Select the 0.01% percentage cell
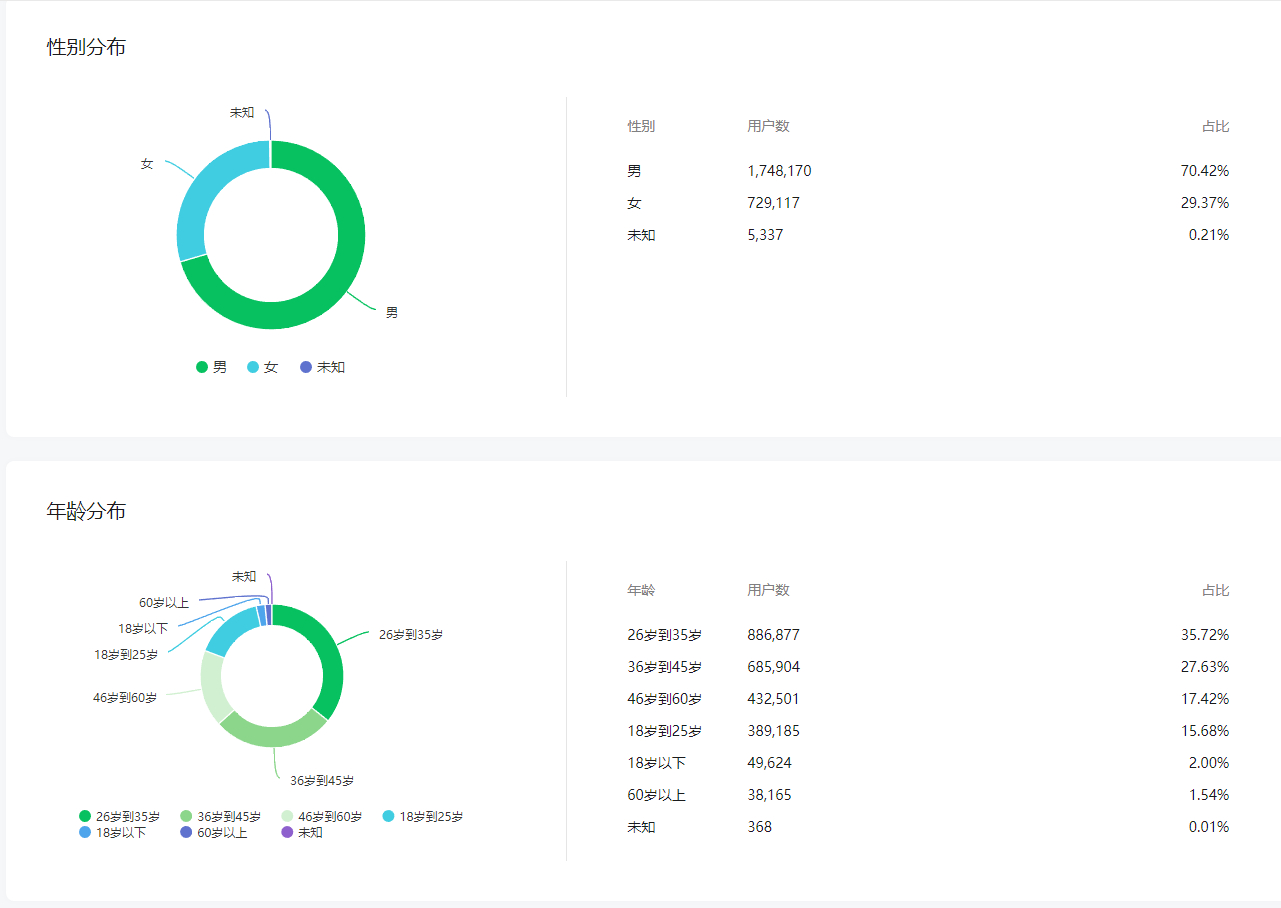The image size is (1281, 908). (x=1208, y=827)
